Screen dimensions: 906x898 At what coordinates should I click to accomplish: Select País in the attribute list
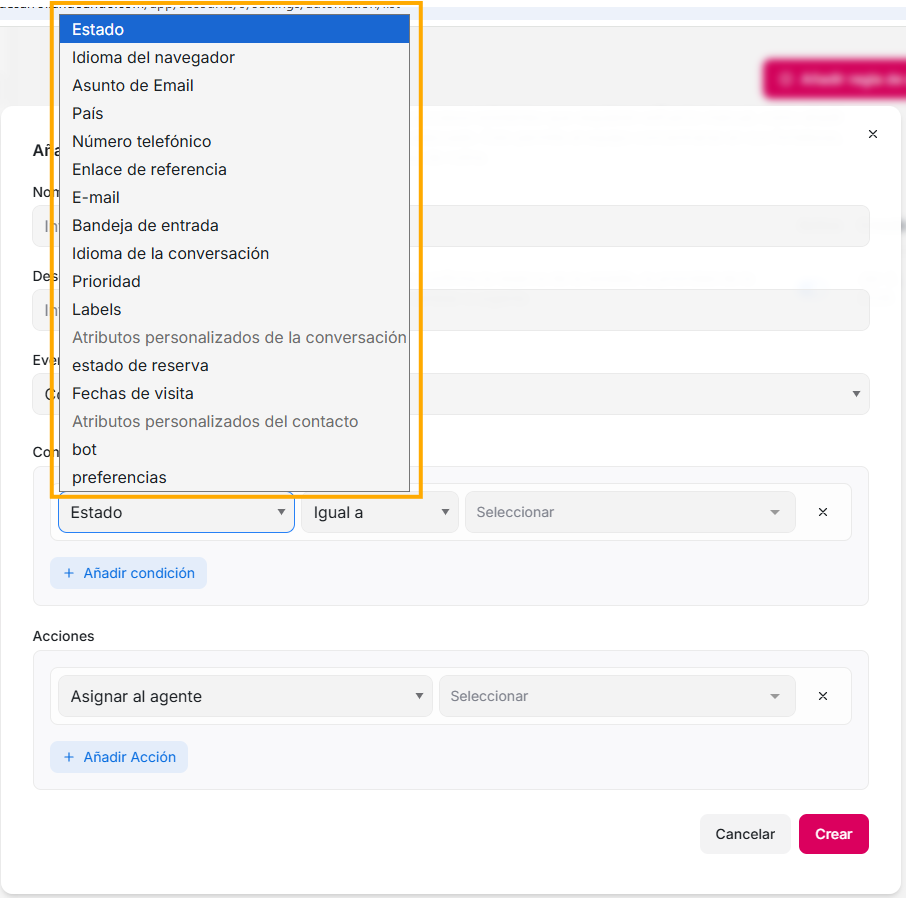point(88,114)
